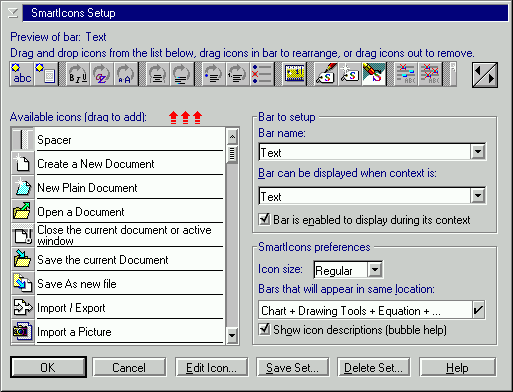Viewport: 513px width, 392px height.
Task: Click the Delete Set... button
Action: tap(374, 367)
